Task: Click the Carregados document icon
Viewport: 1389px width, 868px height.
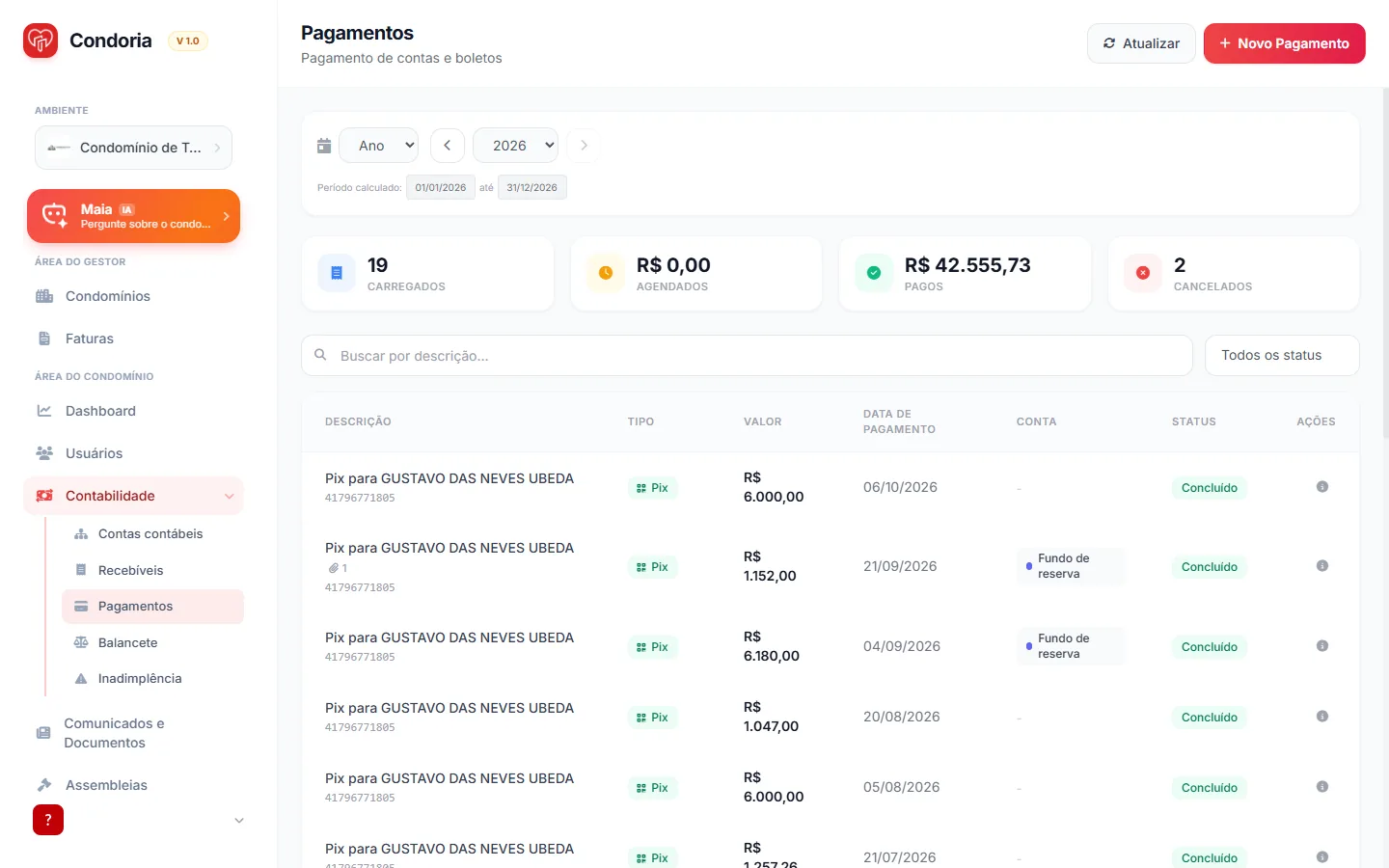Action: coord(337,273)
